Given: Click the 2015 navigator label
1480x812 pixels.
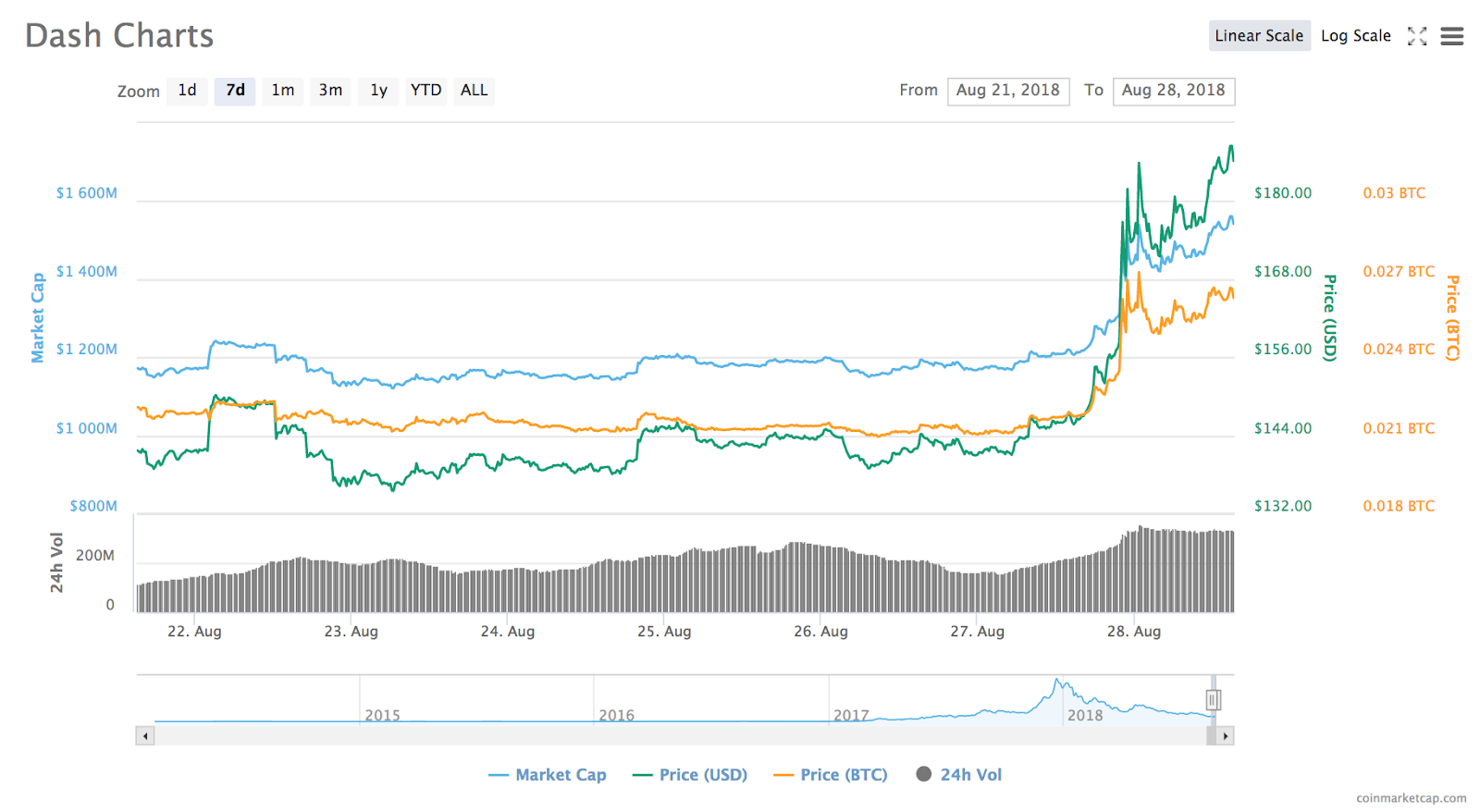Looking at the screenshot, I should pos(382,715).
